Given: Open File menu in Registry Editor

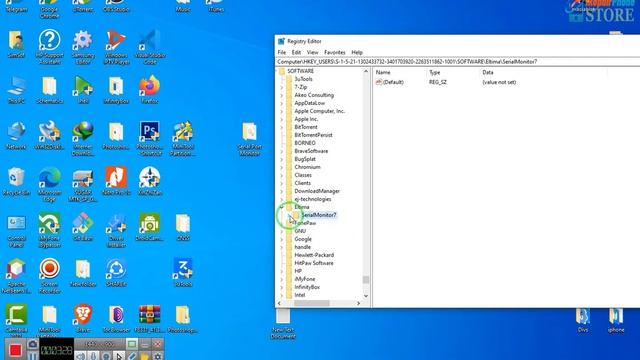Looking at the screenshot, I should tap(282, 52).
